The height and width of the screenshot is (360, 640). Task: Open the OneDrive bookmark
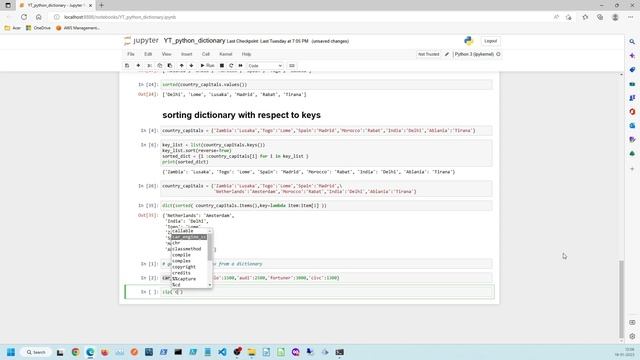coord(38,28)
